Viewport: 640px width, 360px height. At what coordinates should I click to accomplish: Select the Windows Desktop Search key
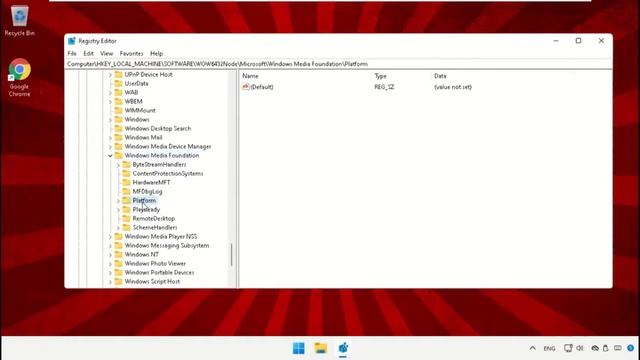tap(158, 128)
